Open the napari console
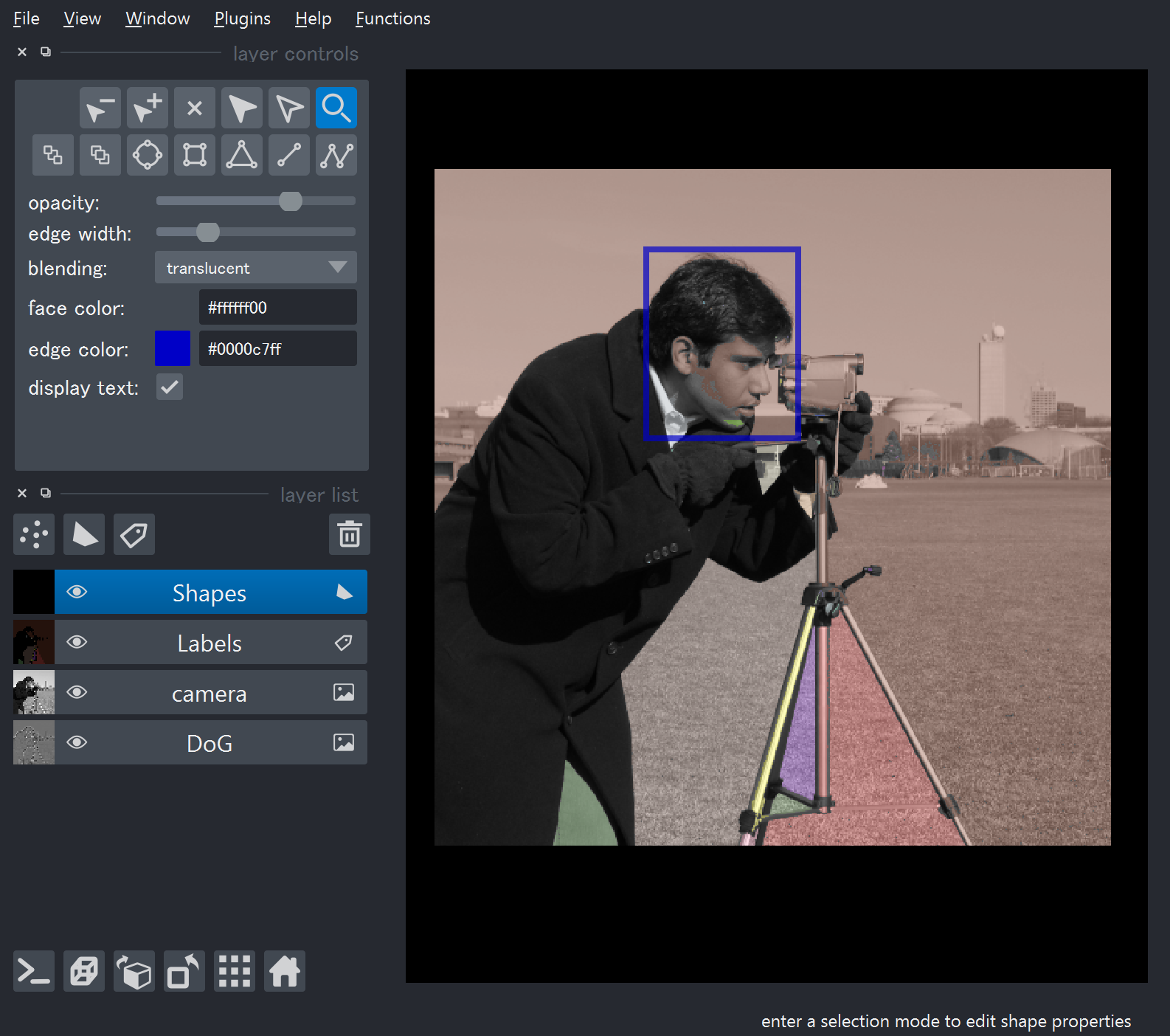 tap(34, 971)
